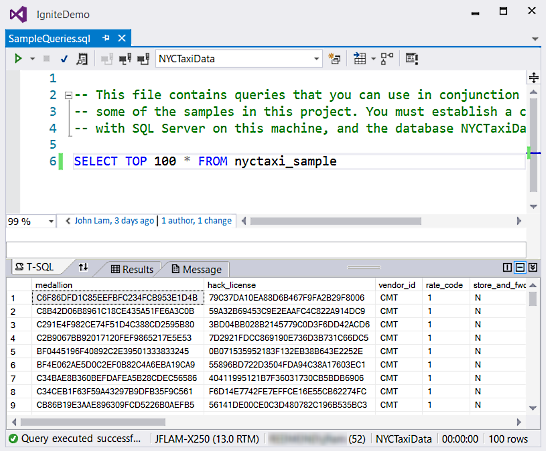Click the vertical split layout icon
This screenshot has height=451, width=546.
[x=507, y=267]
